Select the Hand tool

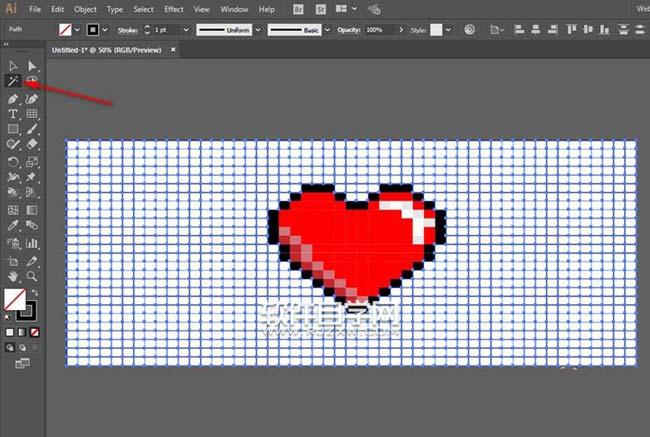[x=13, y=276]
